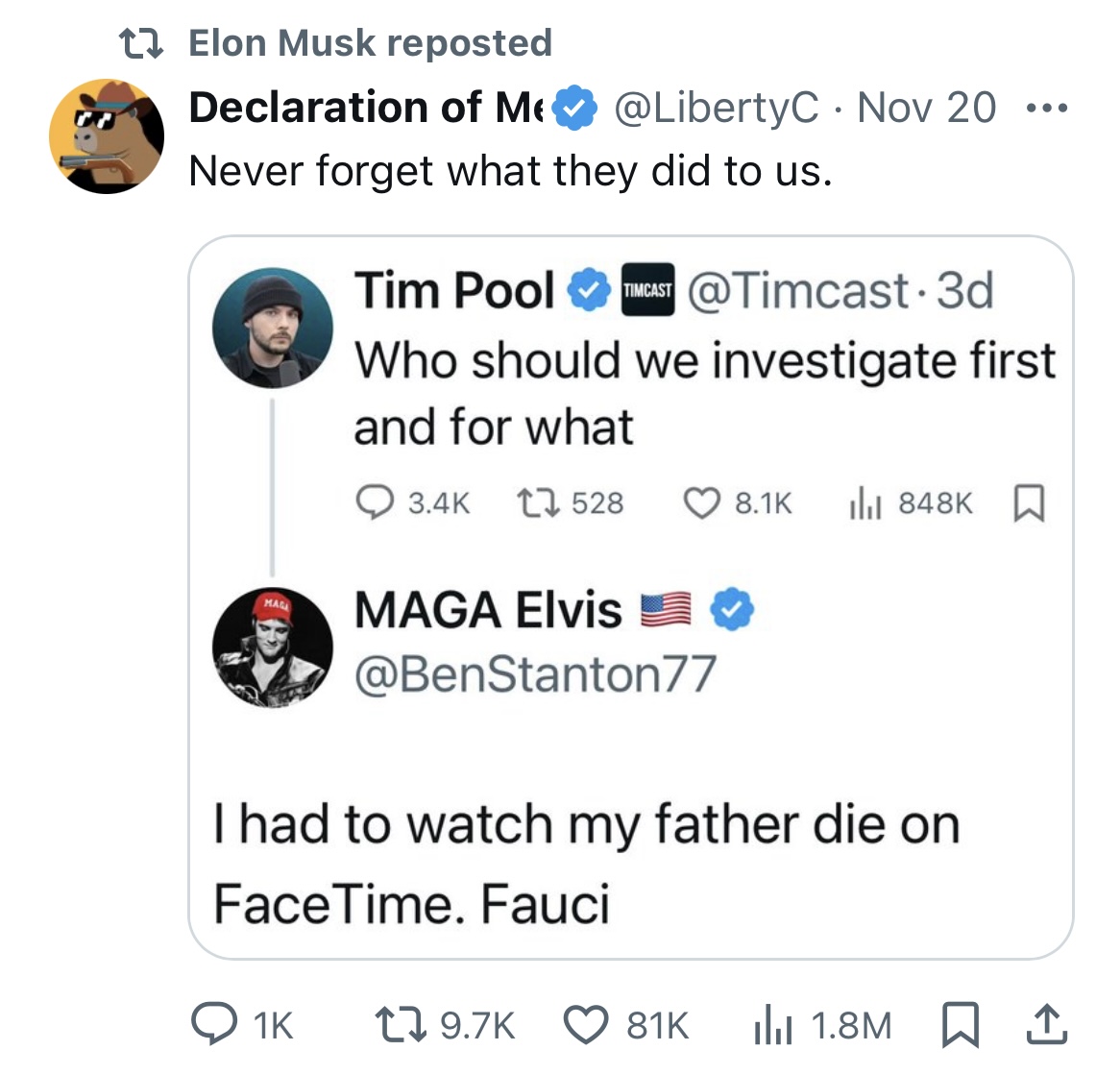Viewport: 1120px width, 1075px height.
Task: Click the bookmark icon in quoted tweet
Action: point(1029,502)
